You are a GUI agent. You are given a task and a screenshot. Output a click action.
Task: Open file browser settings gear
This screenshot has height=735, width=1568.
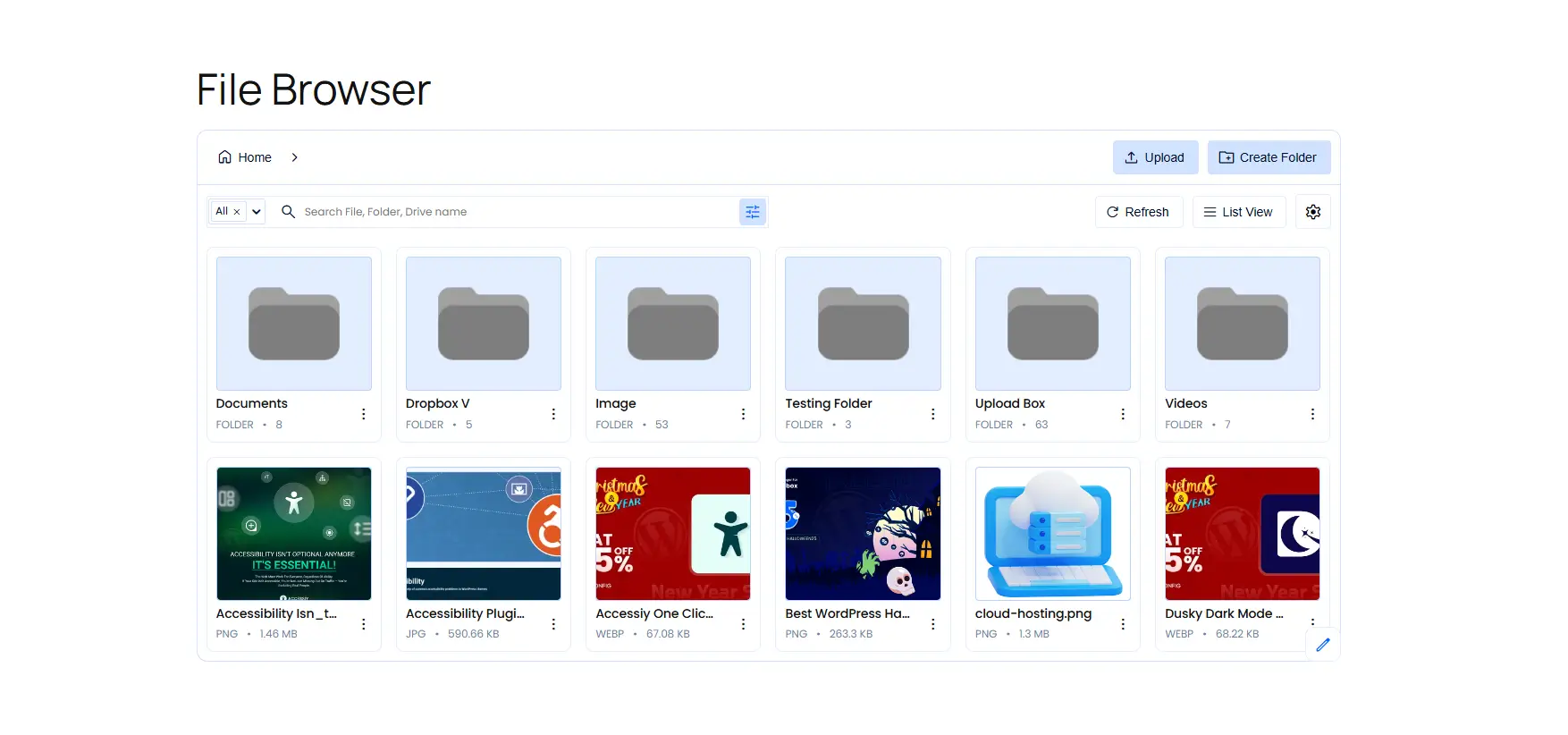(x=1313, y=212)
